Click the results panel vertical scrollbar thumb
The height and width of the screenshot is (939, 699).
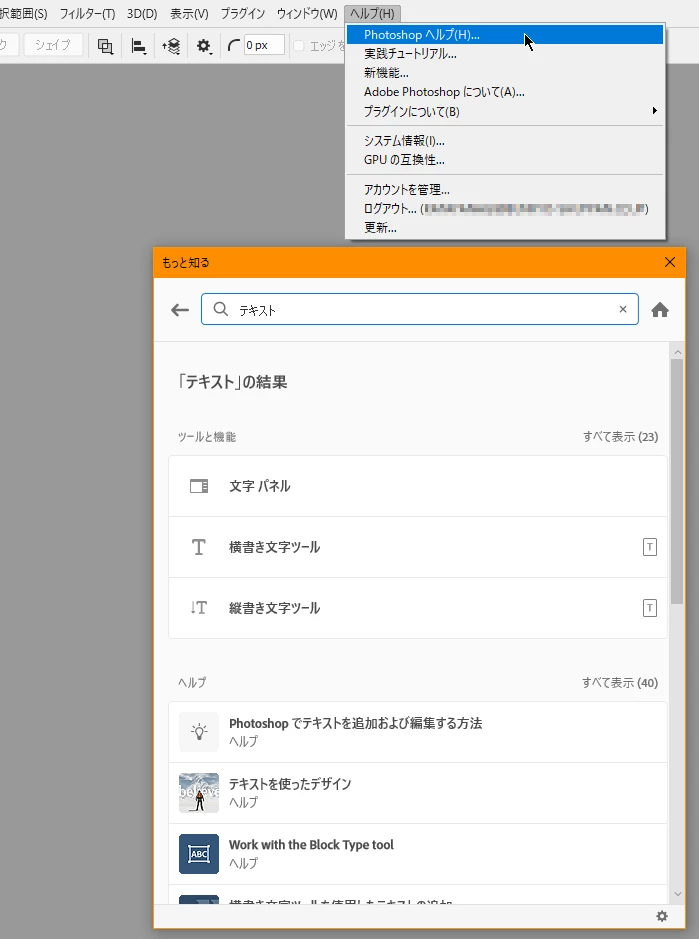coord(677,481)
